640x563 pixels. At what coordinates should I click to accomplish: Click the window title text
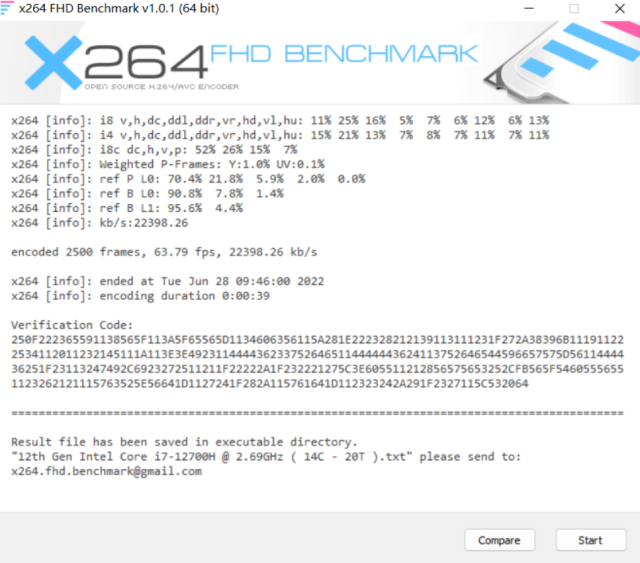tap(119, 8)
